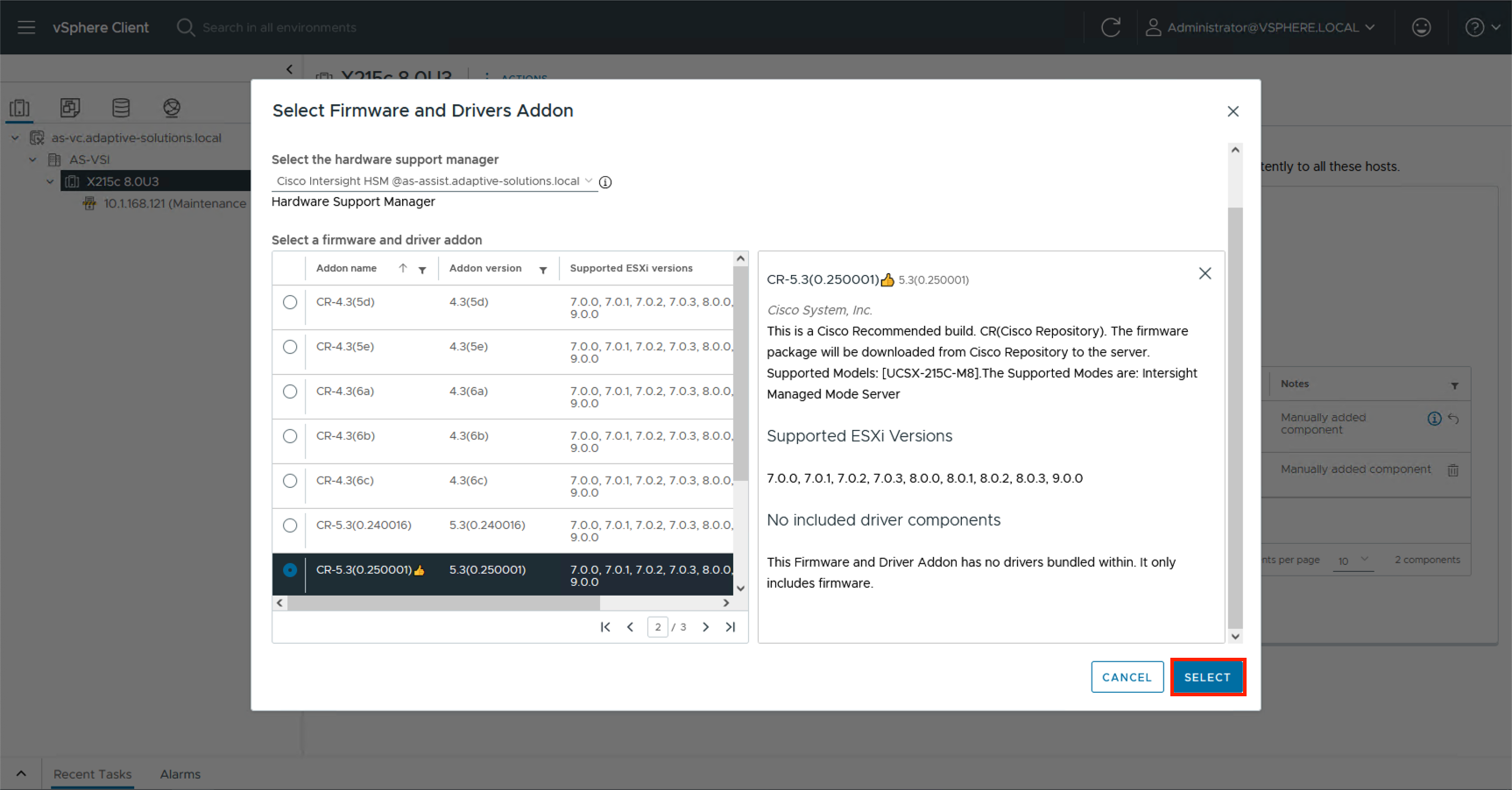Open the feedback smiley icon
Viewport: 1512px width, 790px height.
(1420, 27)
